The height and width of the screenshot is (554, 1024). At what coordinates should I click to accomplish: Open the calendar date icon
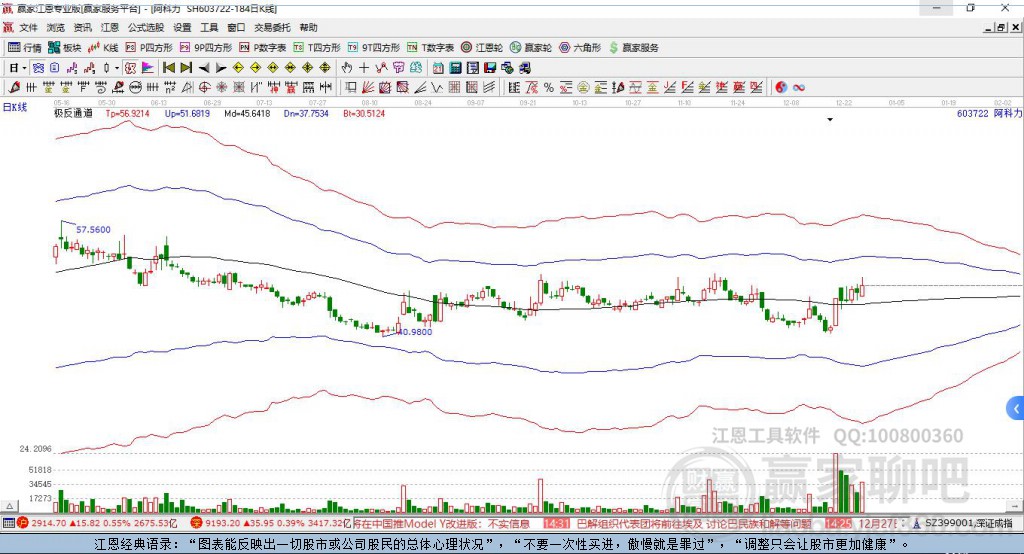(x=438, y=68)
